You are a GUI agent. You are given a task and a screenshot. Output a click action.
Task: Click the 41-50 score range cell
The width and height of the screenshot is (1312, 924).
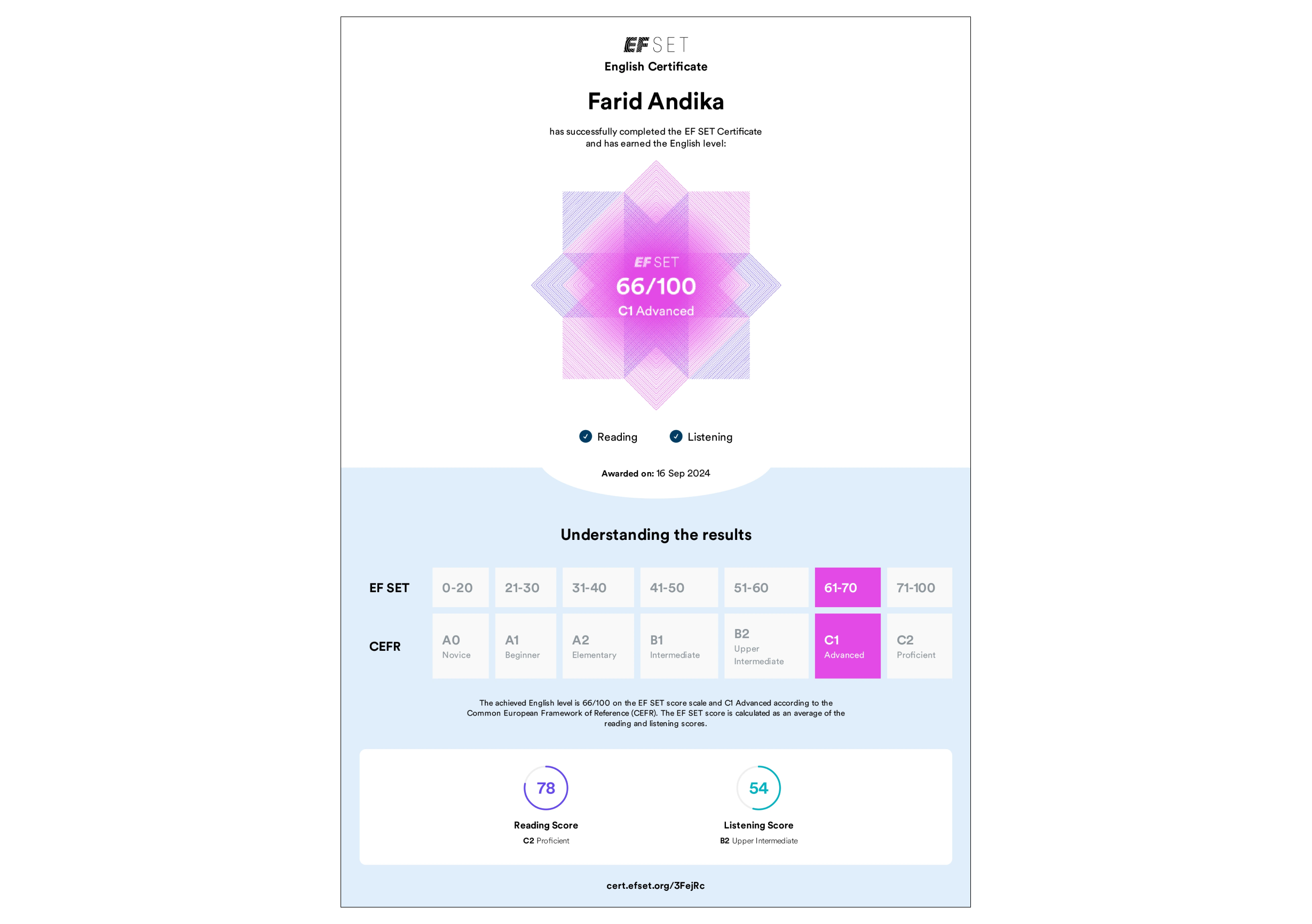coord(679,588)
